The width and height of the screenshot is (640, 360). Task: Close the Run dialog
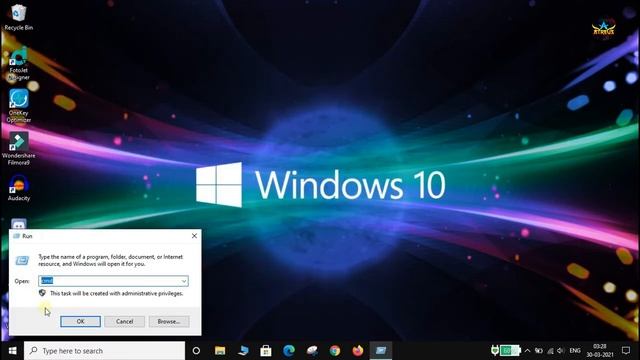[x=194, y=236]
